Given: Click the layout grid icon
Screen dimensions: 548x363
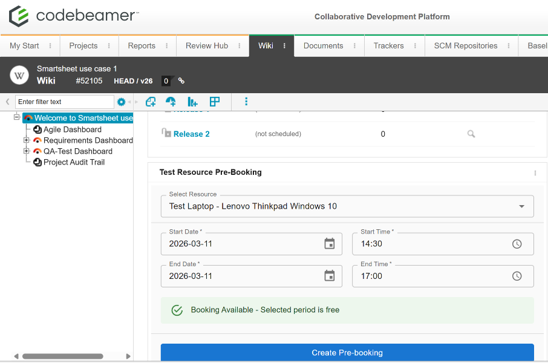Looking at the screenshot, I should 215,102.
